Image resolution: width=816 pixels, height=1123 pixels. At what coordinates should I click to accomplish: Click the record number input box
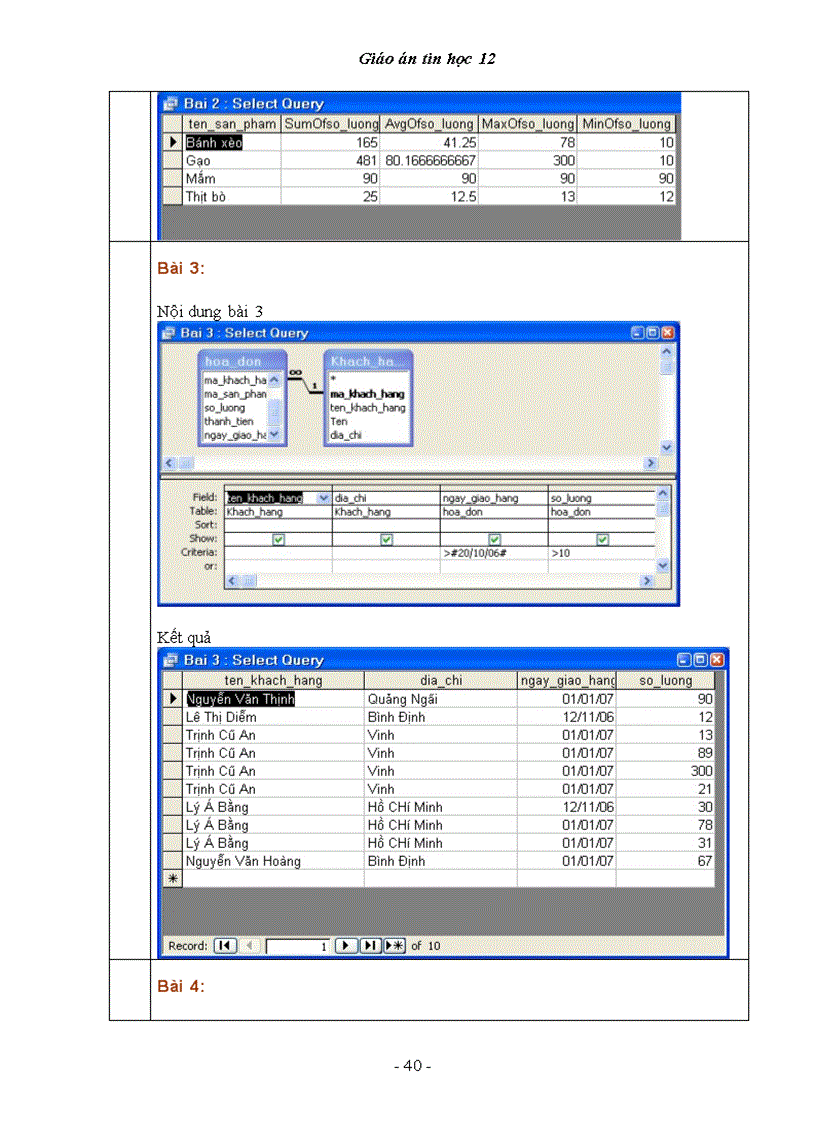click(298, 945)
